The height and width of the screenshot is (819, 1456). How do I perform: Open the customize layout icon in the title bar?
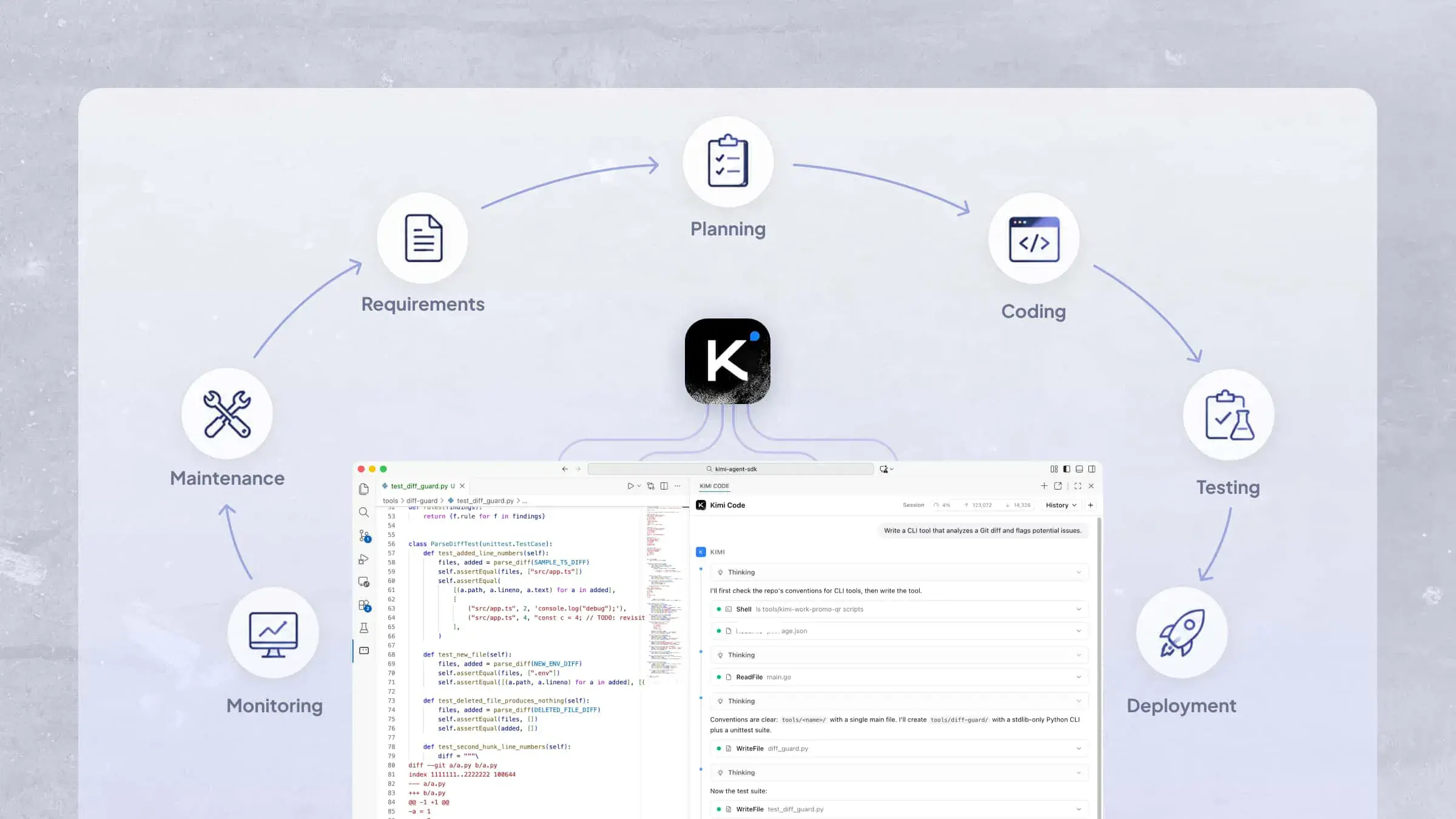(1054, 469)
